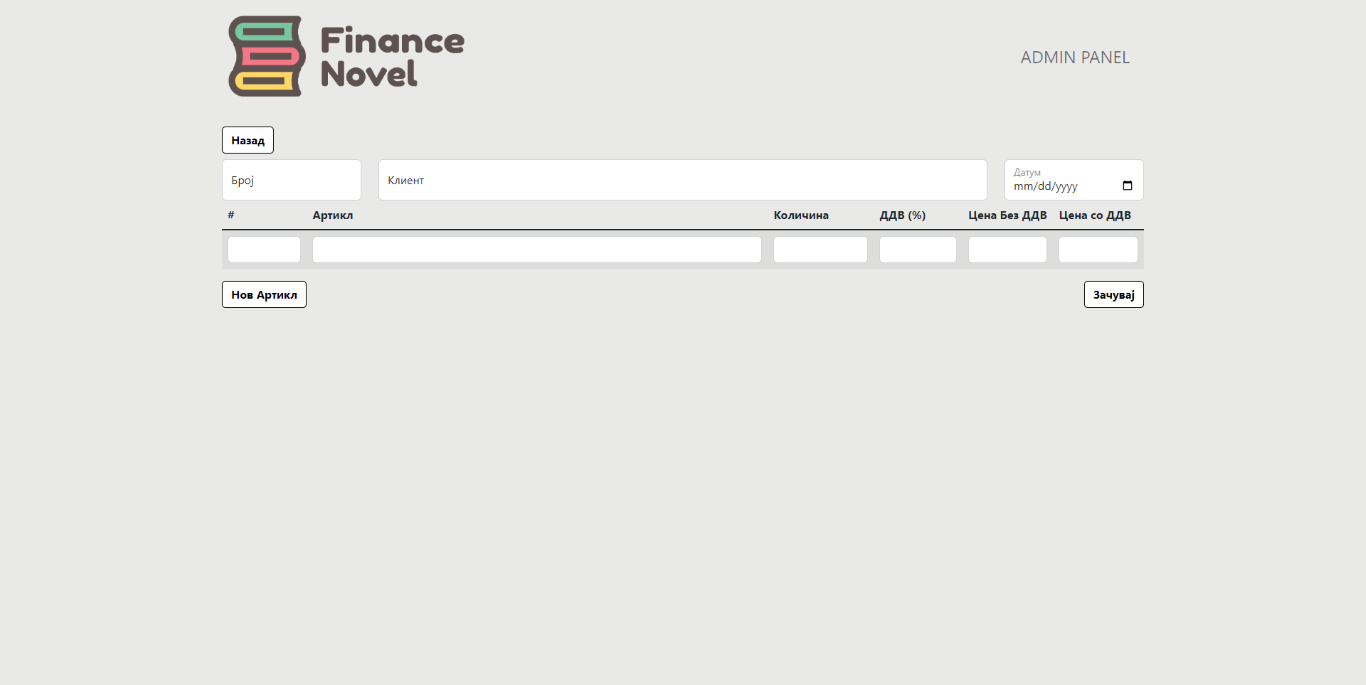
Task: Click into the Клиент input field
Action: [682, 180]
